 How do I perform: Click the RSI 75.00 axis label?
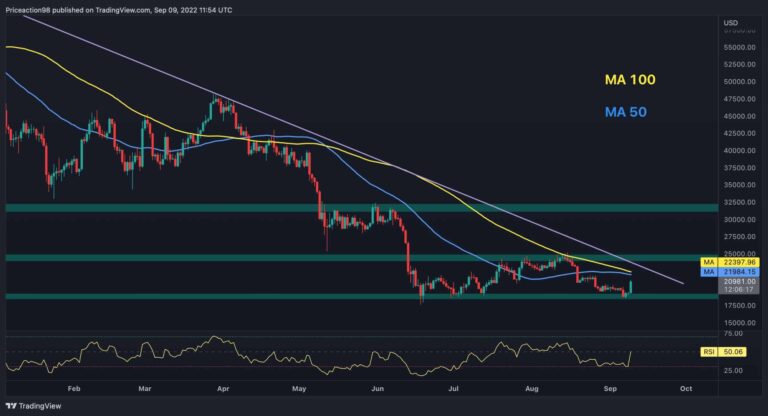(x=733, y=334)
